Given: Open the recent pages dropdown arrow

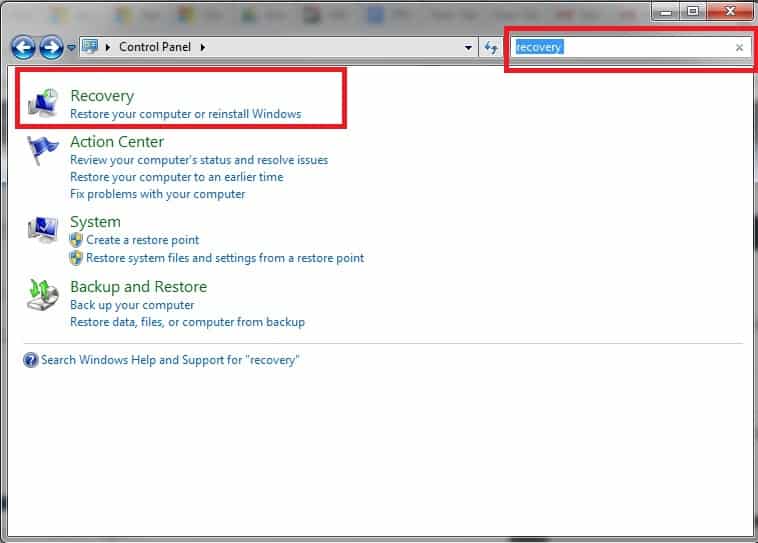Looking at the screenshot, I should [71, 47].
